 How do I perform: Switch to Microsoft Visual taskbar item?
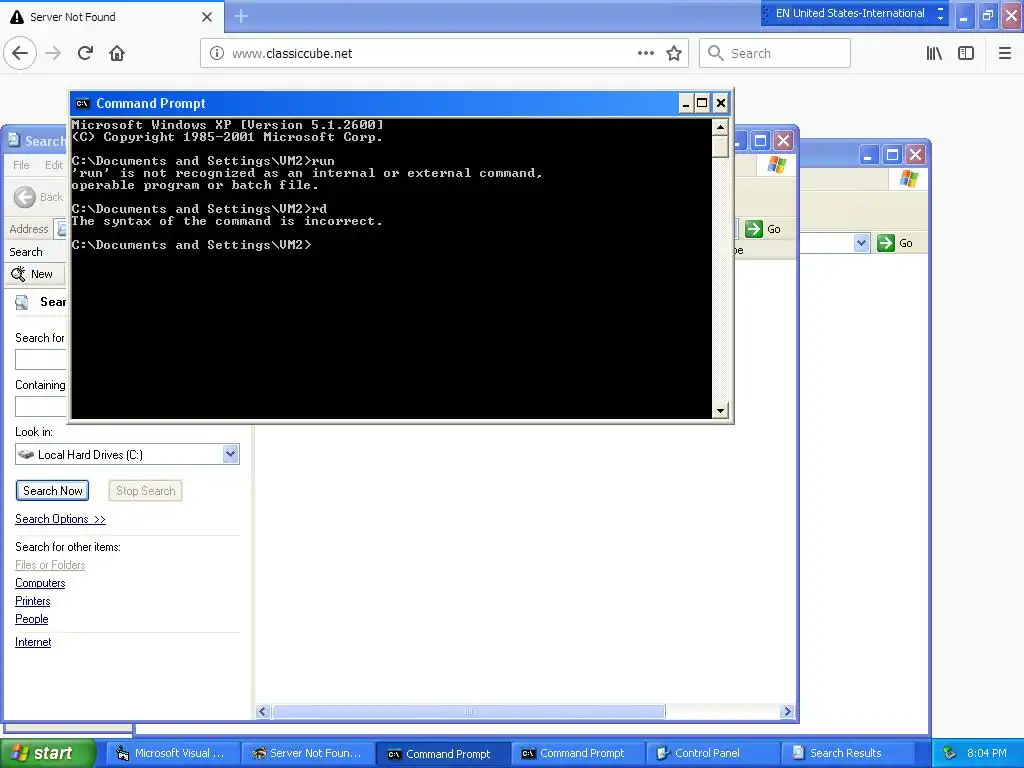[172, 754]
